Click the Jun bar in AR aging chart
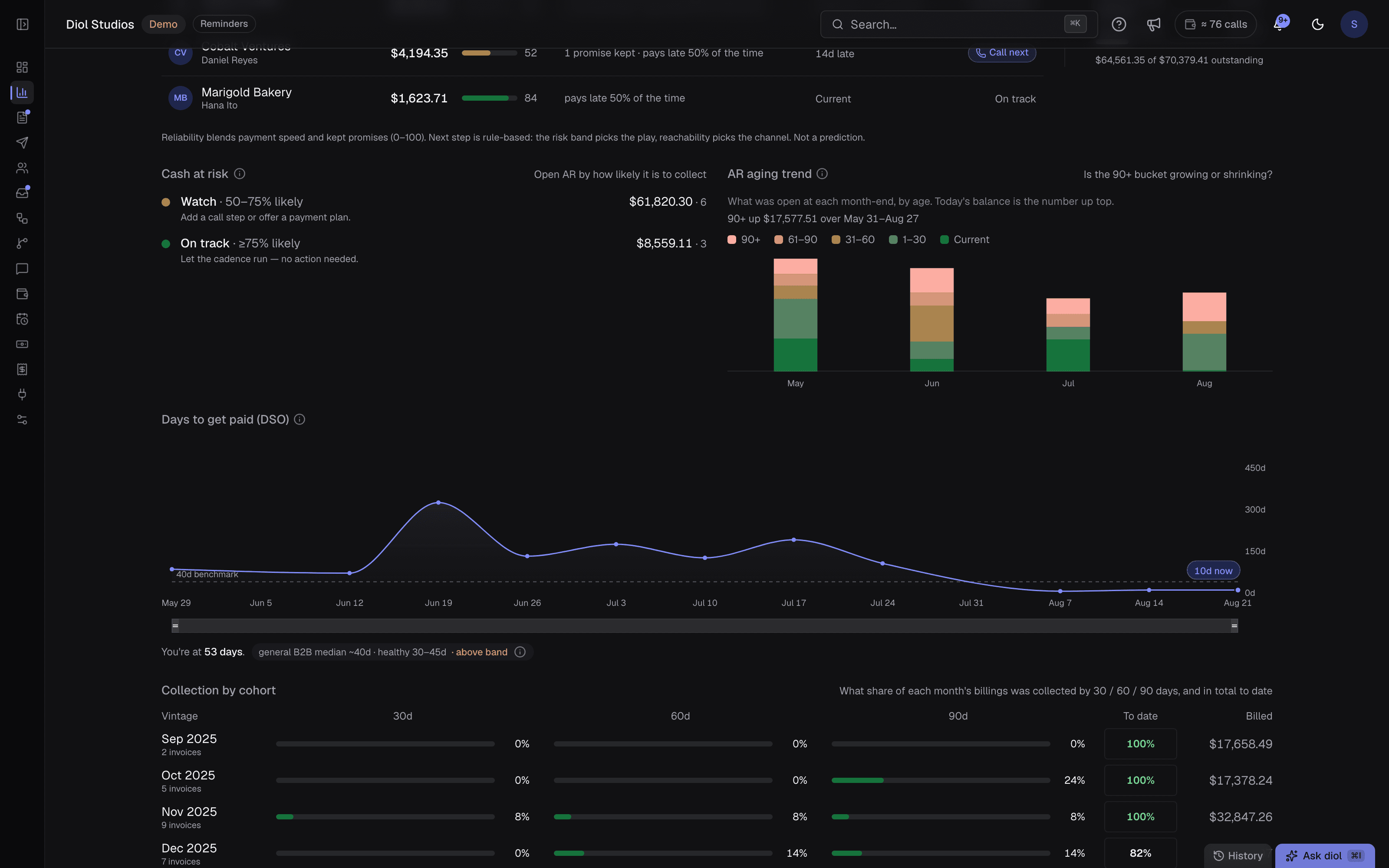This screenshot has width=1389, height=868. [931, 320]
